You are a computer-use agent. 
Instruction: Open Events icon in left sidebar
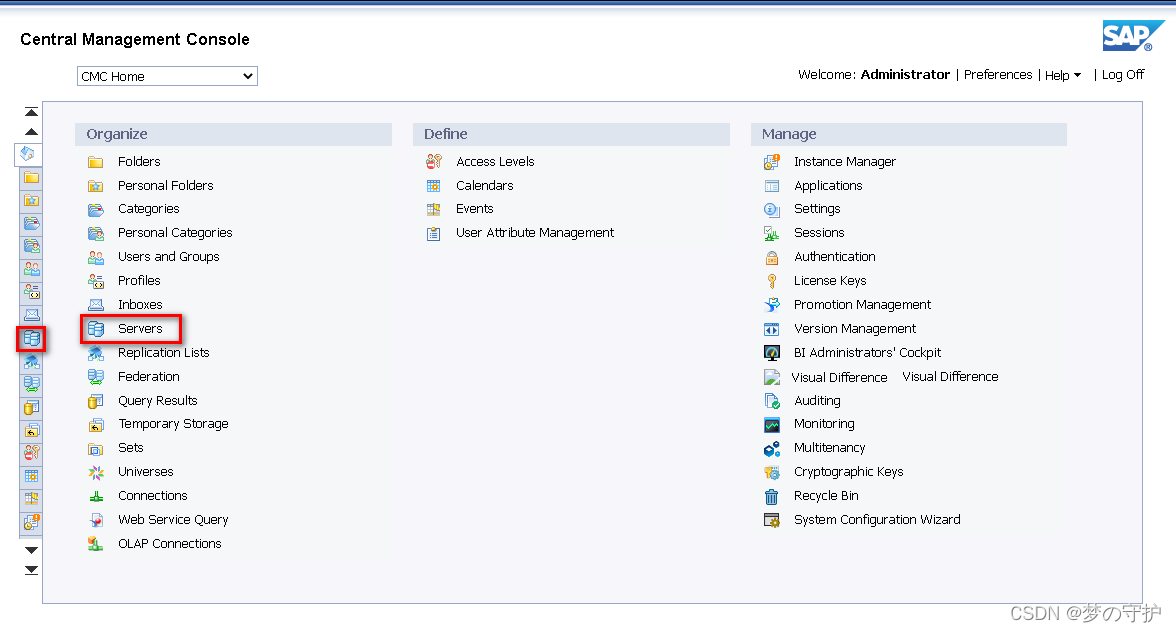click(32, 499)
